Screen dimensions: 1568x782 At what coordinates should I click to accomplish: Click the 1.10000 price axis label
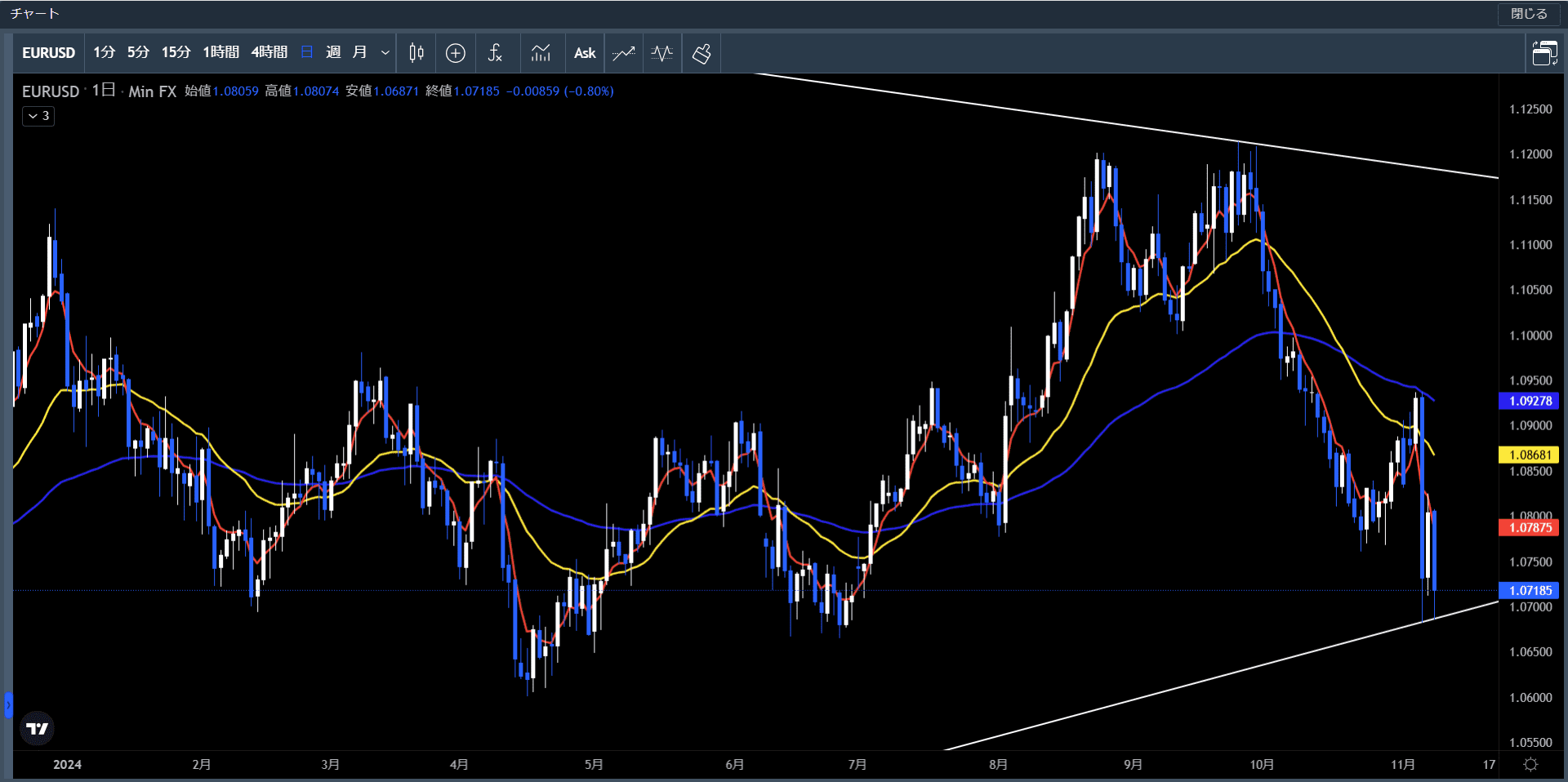pos(1530,335)
